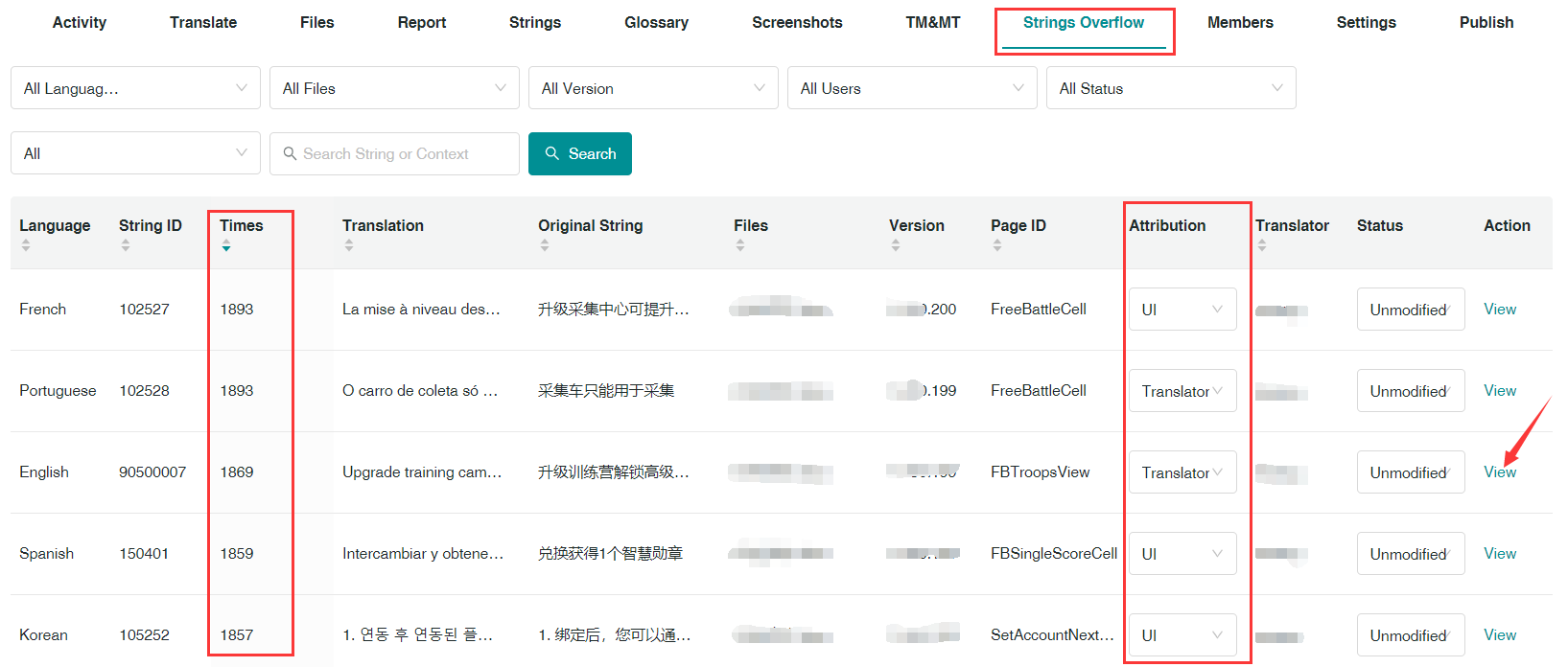View the English string 90500007
The width and height of the screenshot is (1568, 667).
[1500, 471]
